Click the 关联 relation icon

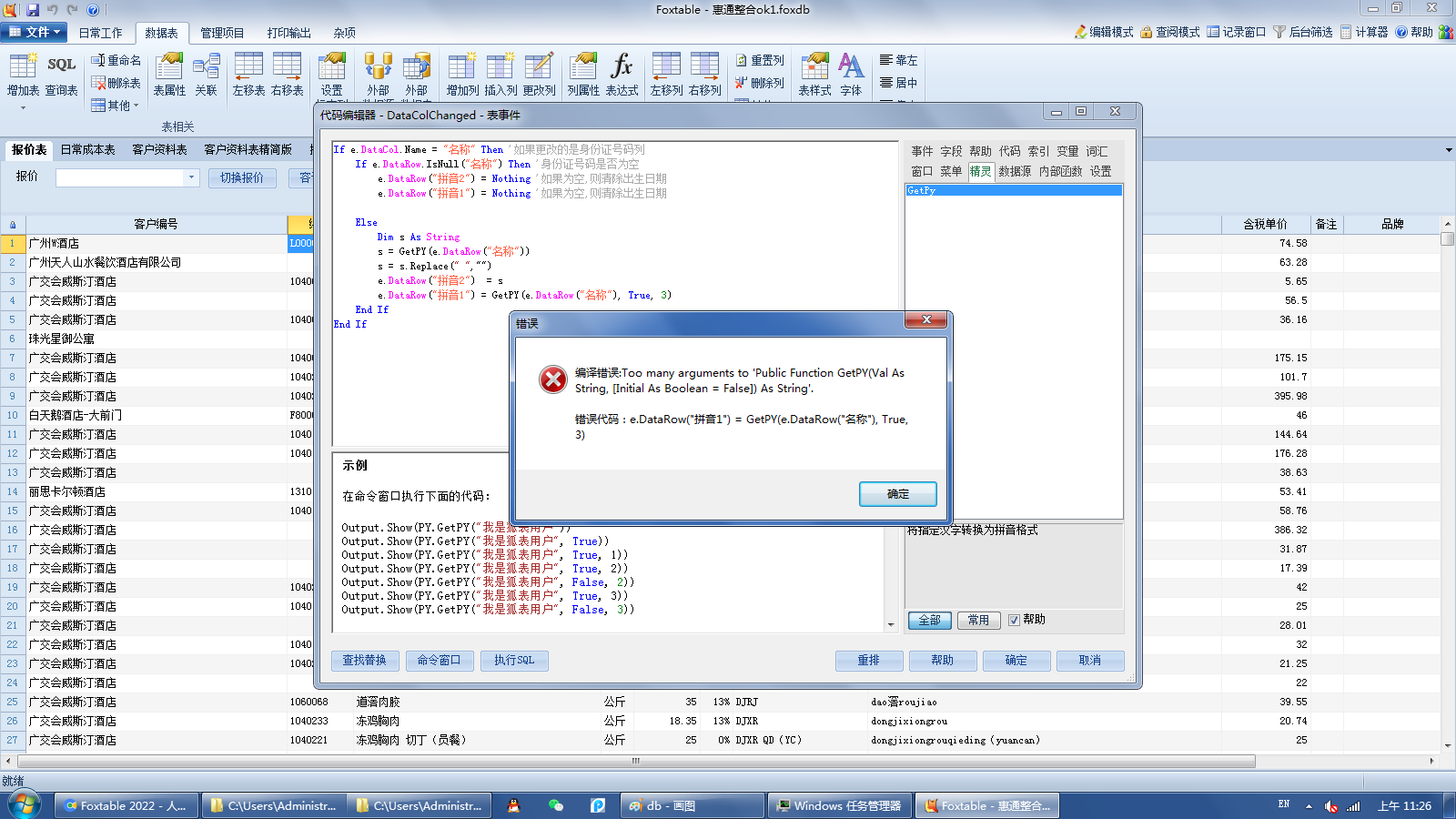click(x=207, y=74)
